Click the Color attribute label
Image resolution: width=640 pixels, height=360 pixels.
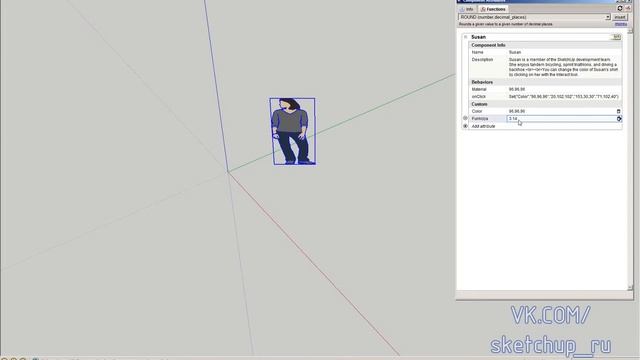coord(477,111)
